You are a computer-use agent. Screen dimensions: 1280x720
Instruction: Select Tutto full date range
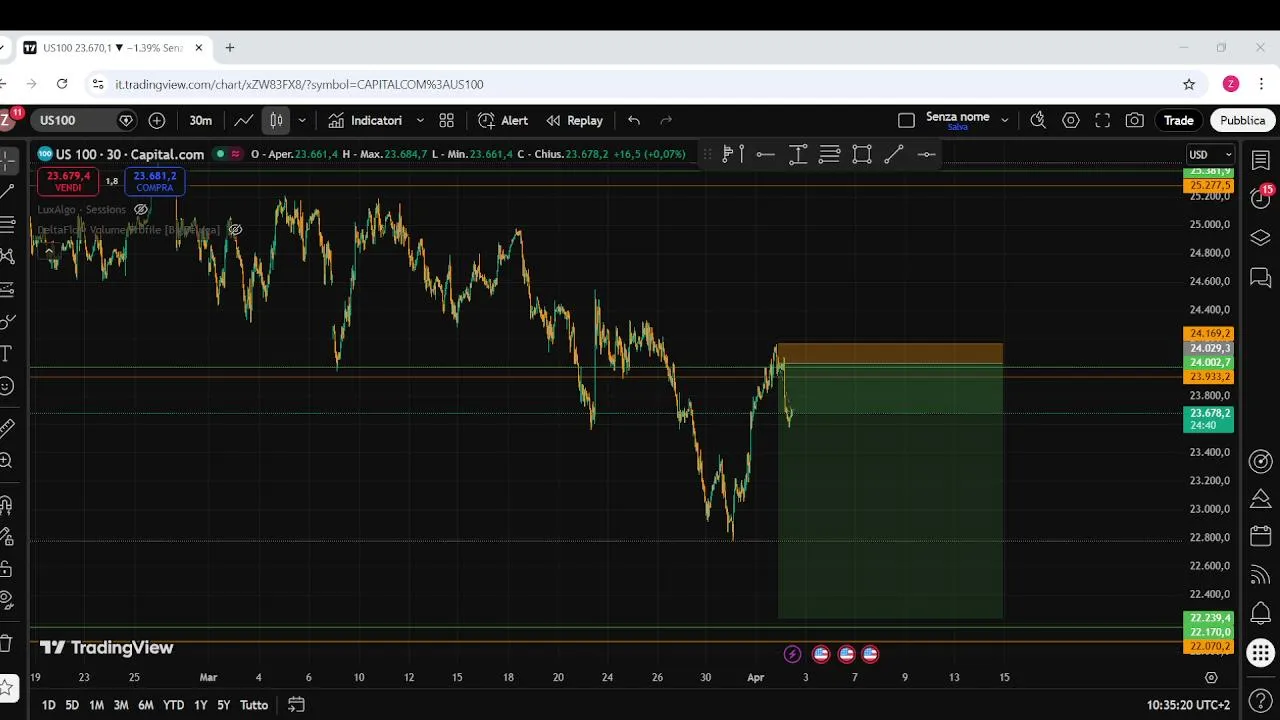pyautogui.click(x=254, y=705)
